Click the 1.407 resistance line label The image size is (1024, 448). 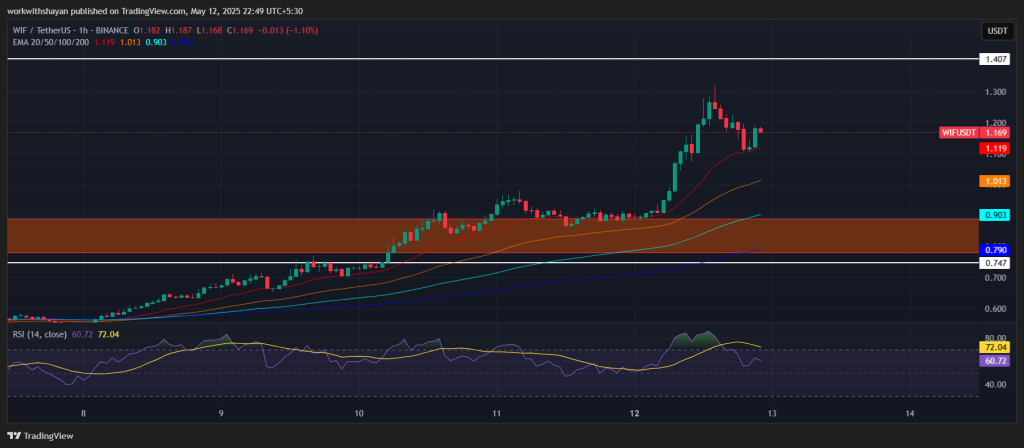(x=996, y=60)
